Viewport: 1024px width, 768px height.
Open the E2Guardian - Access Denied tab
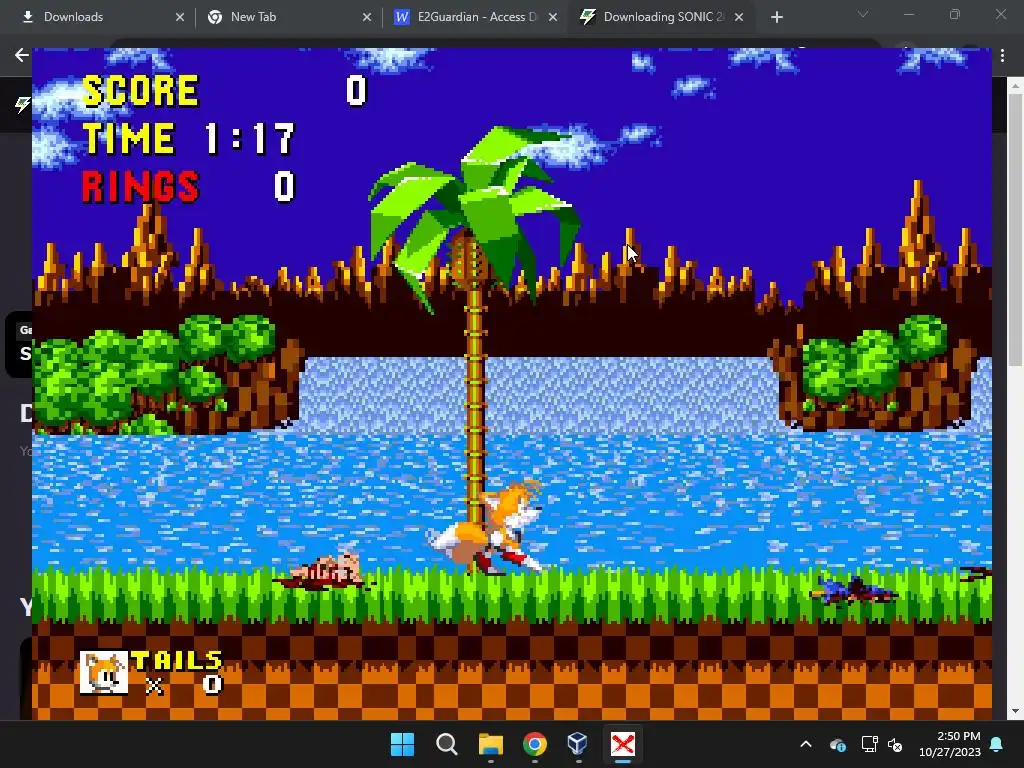click(x=475, y=17)
